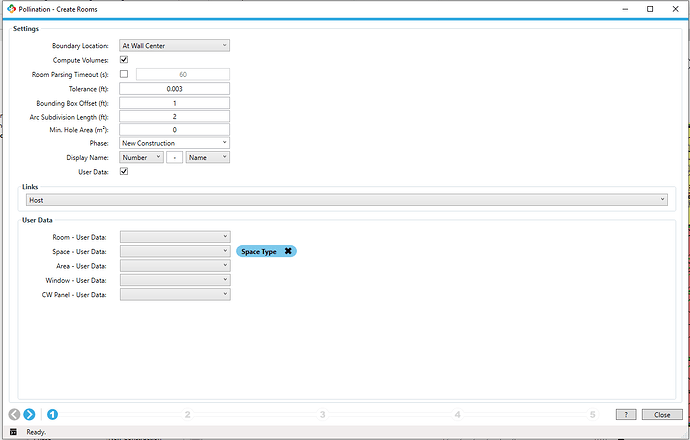Jump to step 3 in progress bar

tap(323, 414)
